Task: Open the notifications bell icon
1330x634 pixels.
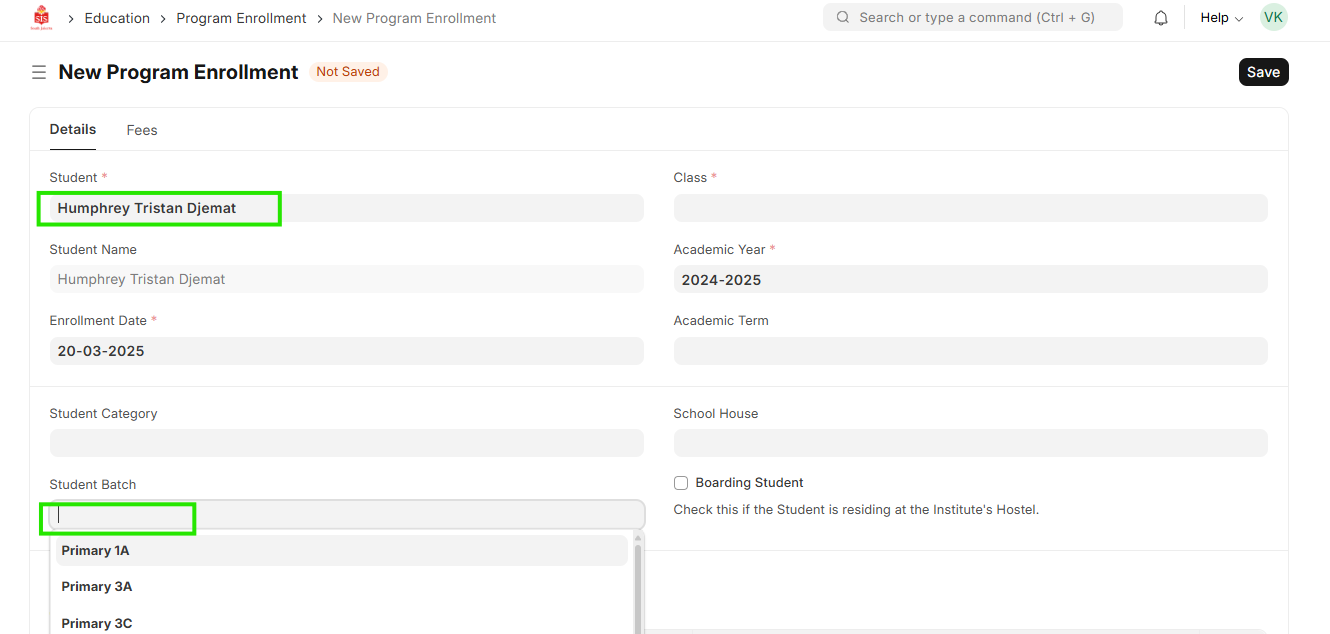Action: click(1161, 18)
